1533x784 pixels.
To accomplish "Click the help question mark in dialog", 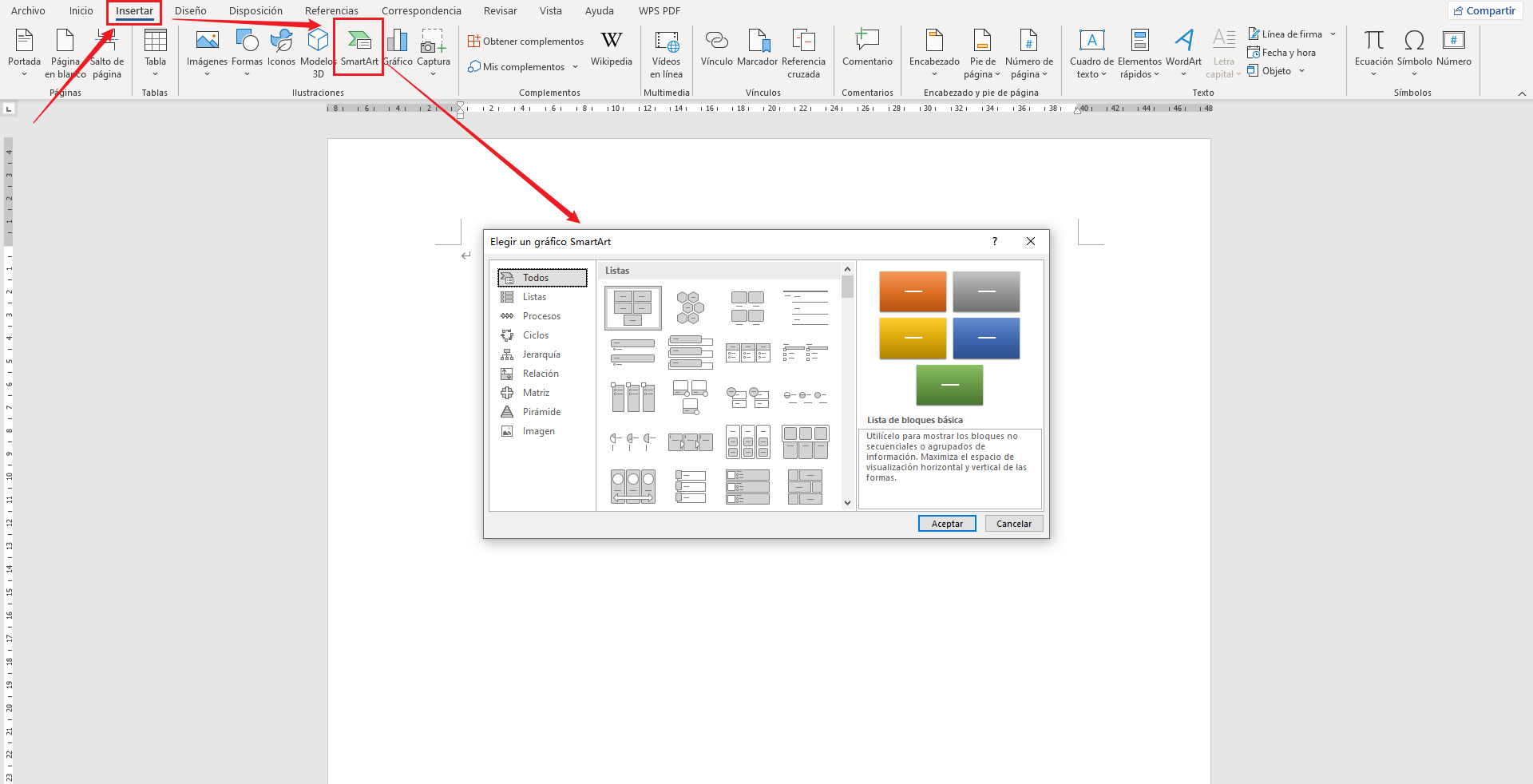I will pos(995,241).
